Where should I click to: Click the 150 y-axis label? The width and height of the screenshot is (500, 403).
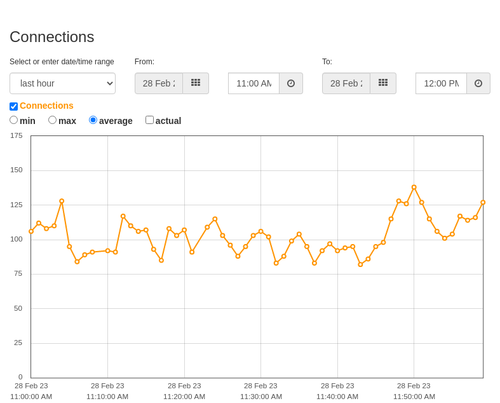(16, 170)
